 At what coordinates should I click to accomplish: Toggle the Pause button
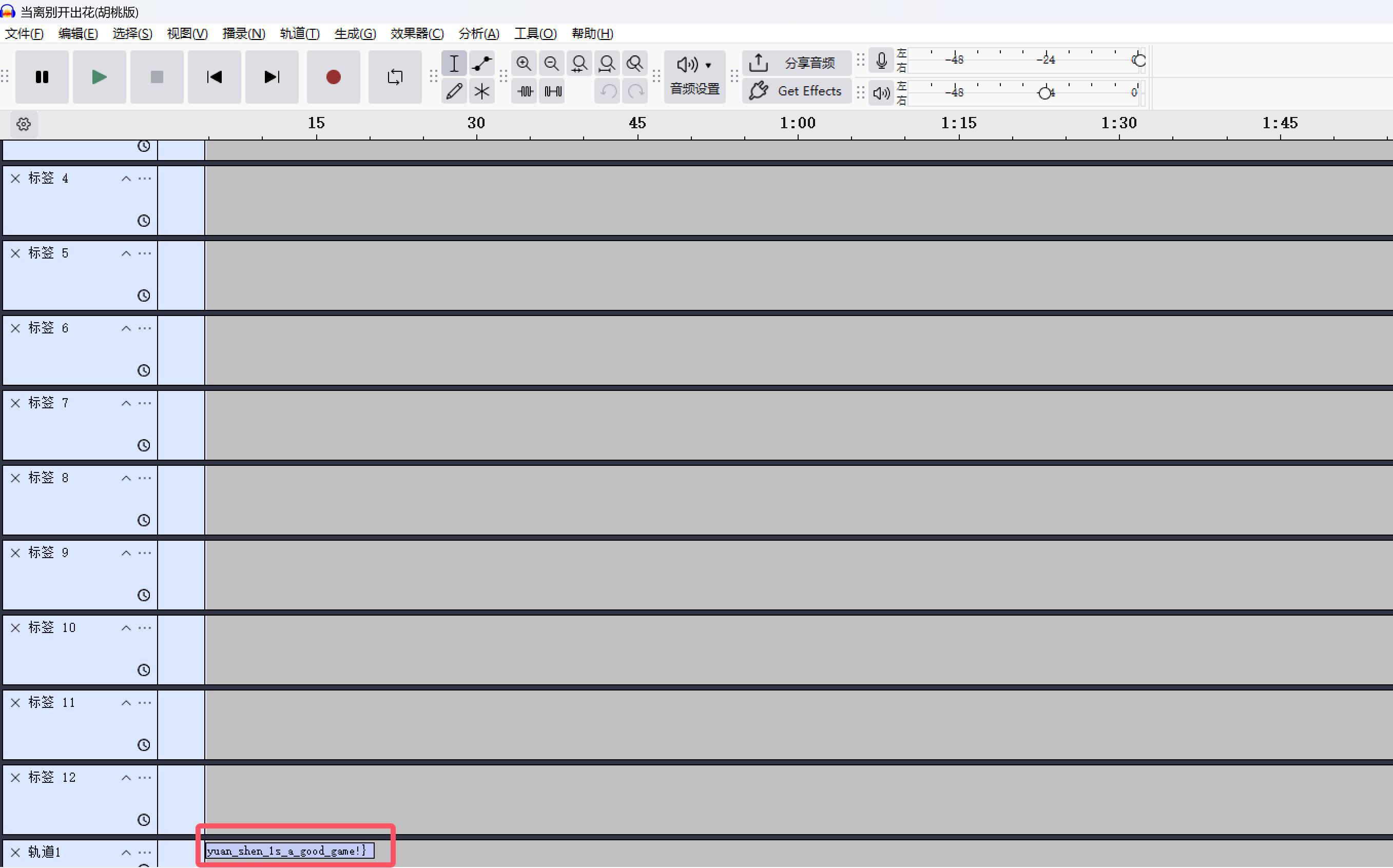coord(42,77)
